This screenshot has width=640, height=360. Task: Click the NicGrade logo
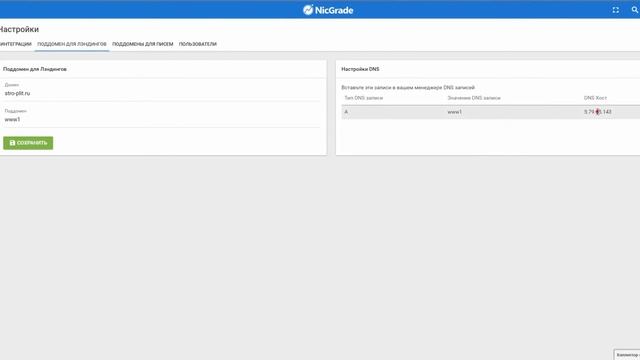tap(328, 10)
